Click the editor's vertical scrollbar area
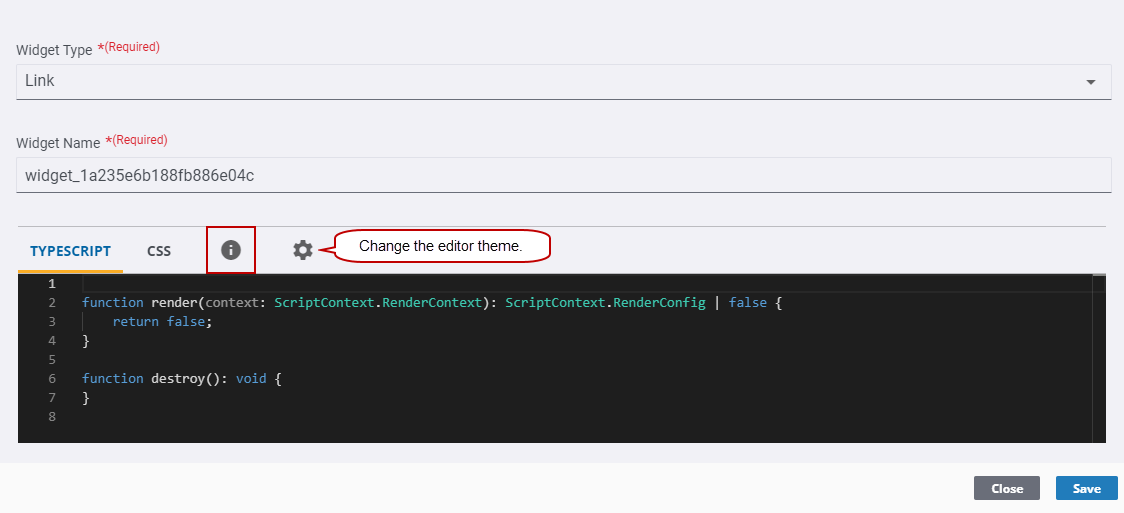This screenshot has height=513, width=1124. point(1099,360)
